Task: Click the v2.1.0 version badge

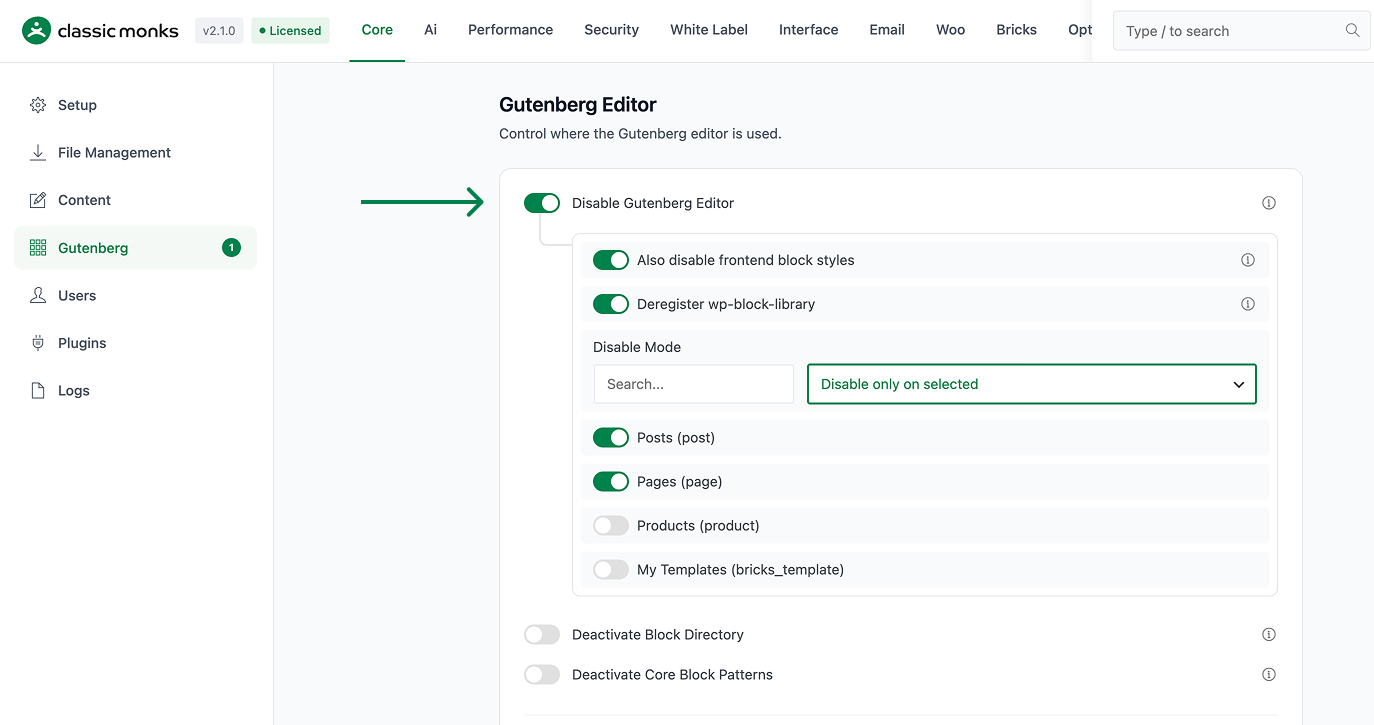Action: point(219,31)
